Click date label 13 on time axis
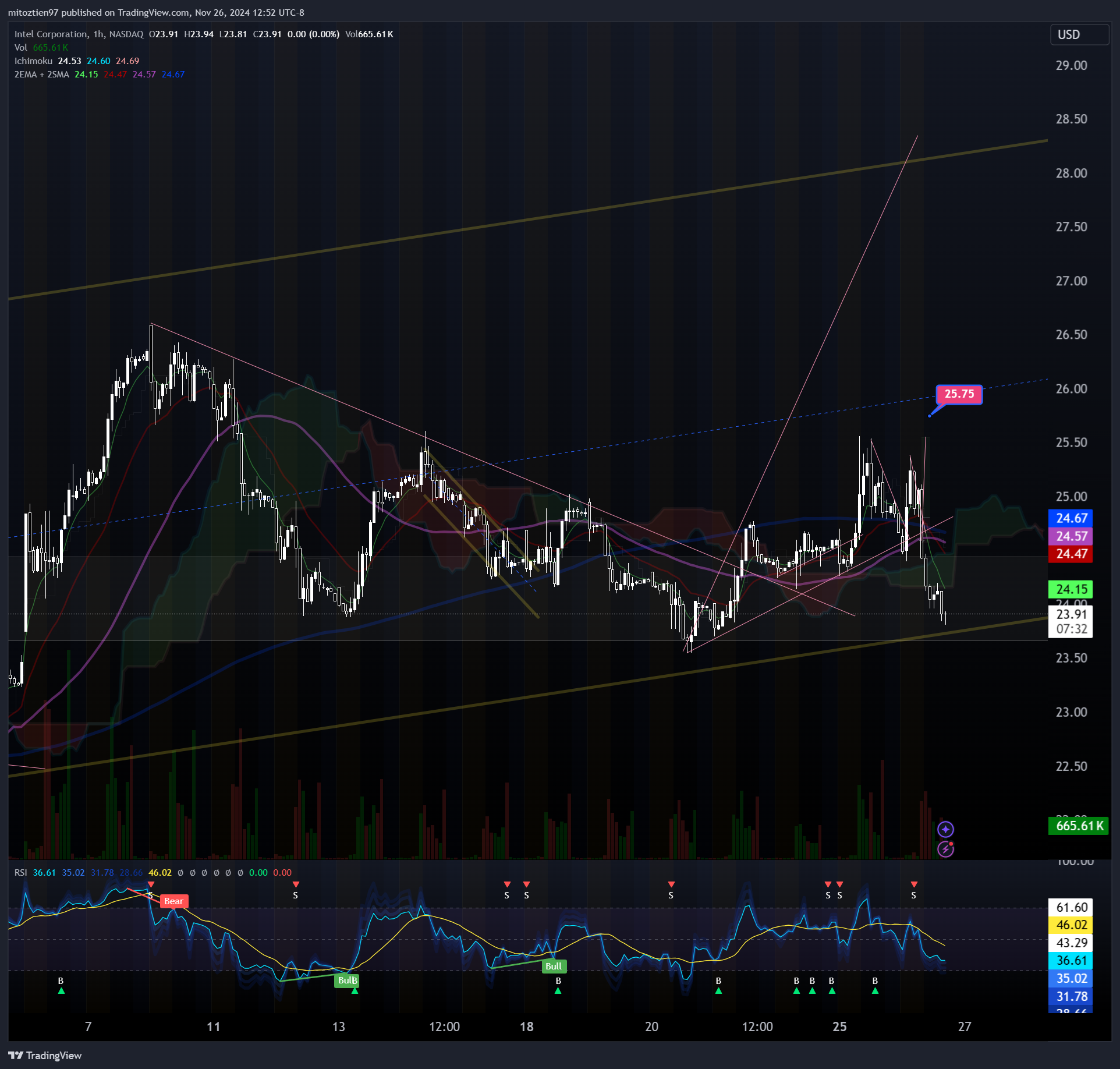The height and width of the screenshot is (1069, 1120). (x=339, y=1026)
